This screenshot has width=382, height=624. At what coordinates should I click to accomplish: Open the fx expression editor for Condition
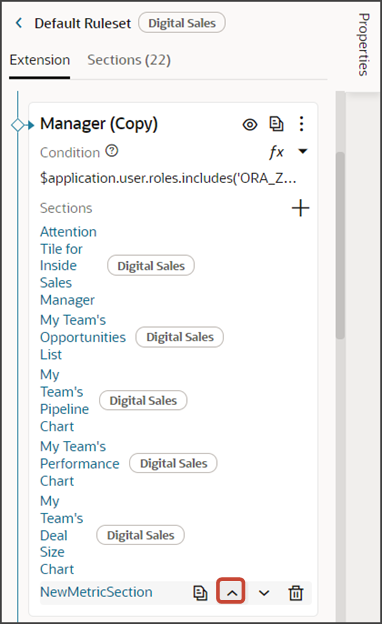(276, 152)
